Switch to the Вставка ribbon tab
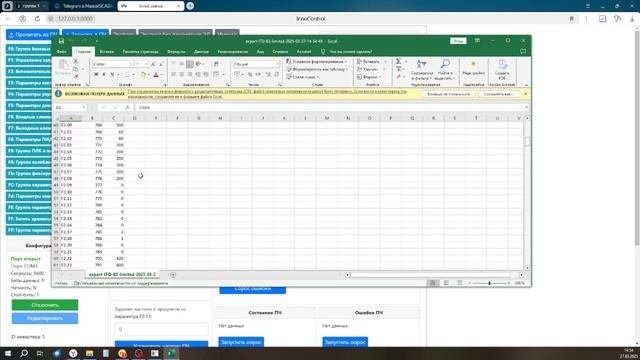This screenshot has height=360, width=640. 107,52
